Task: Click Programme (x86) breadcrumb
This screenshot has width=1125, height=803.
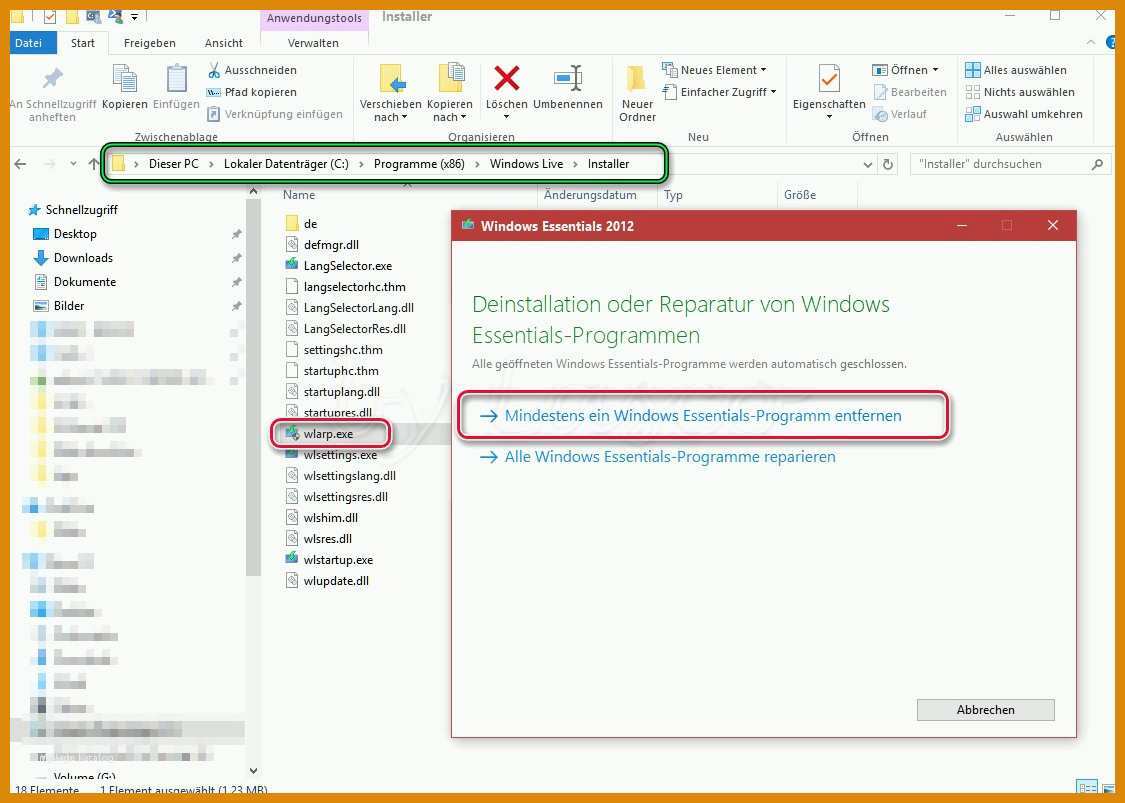Action: pyautogui.click(x=419, y=164)
